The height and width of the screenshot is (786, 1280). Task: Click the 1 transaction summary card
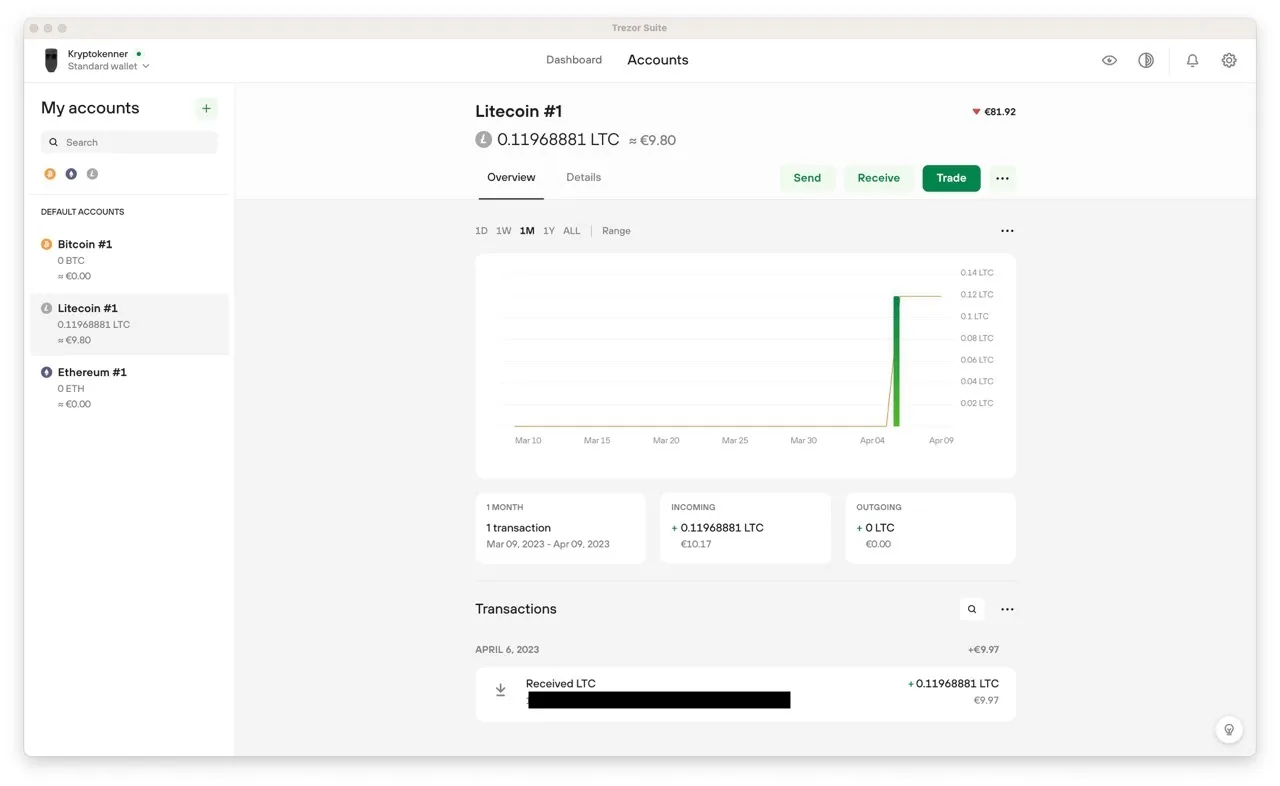click(x=561, y=528)
